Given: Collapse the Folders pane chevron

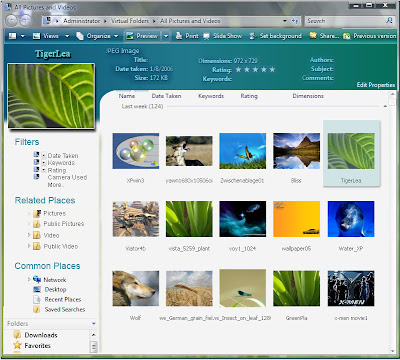Looking at the screenshot, I should coord(94,324).
